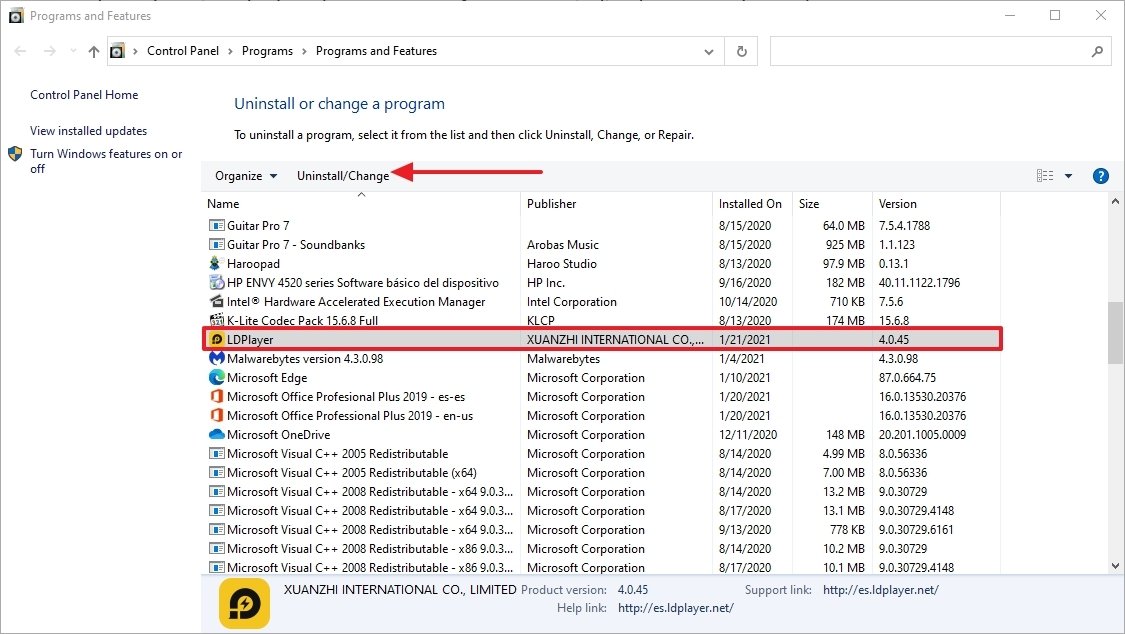Select the Malwarebytes icon
Screen dimensions: 1125x634
[x=216, y=358]
